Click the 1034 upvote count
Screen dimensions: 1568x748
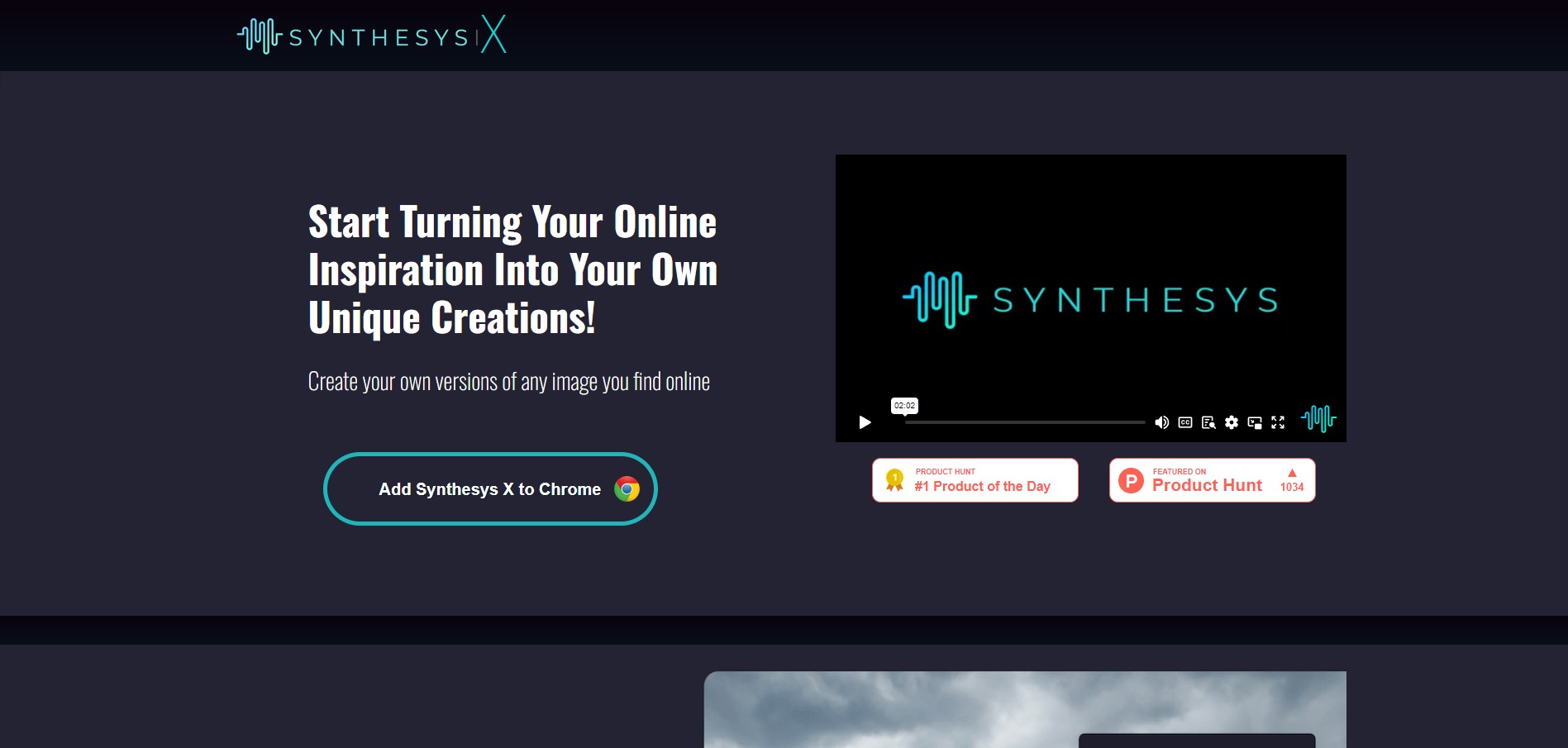tap(1291, 487)
